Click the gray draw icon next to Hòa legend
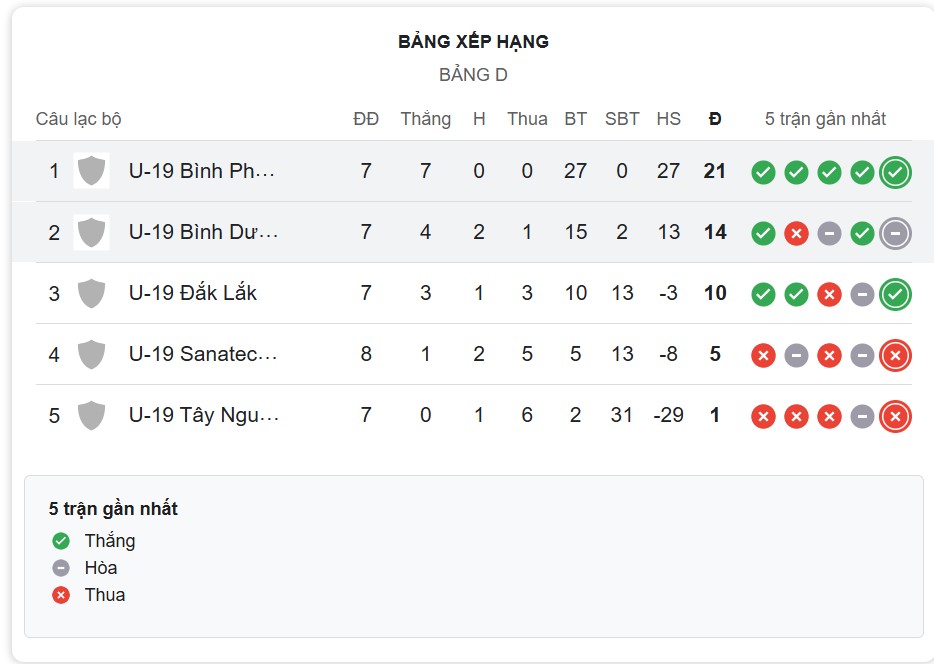 tap(59, 567)
